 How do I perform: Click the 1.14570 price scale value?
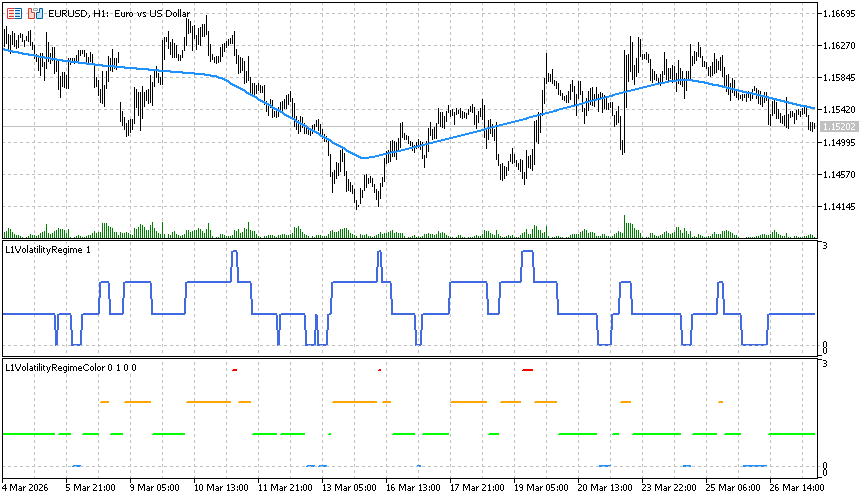(x=839, y=175)
